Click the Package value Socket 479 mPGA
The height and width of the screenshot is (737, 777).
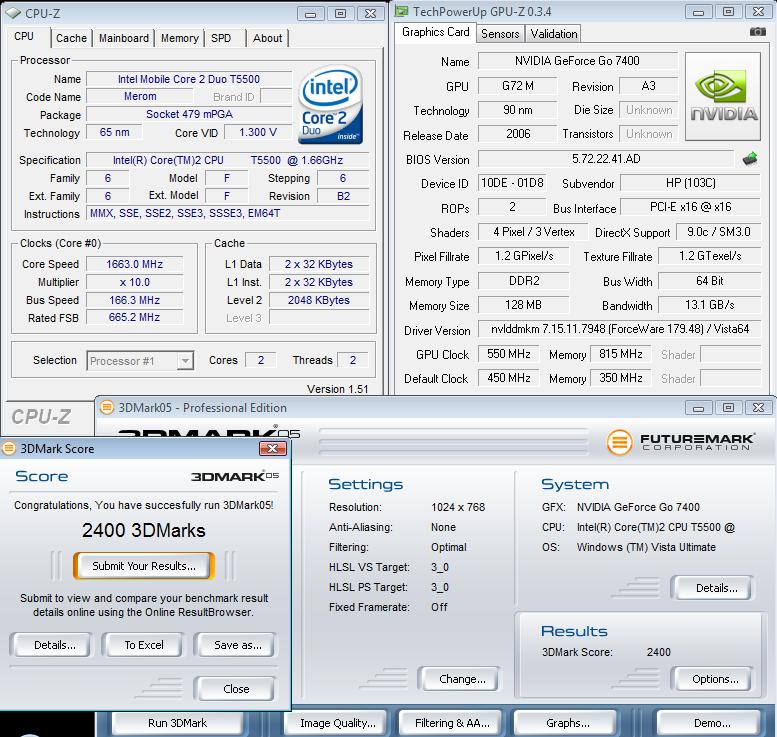click(x=189, y=114)
